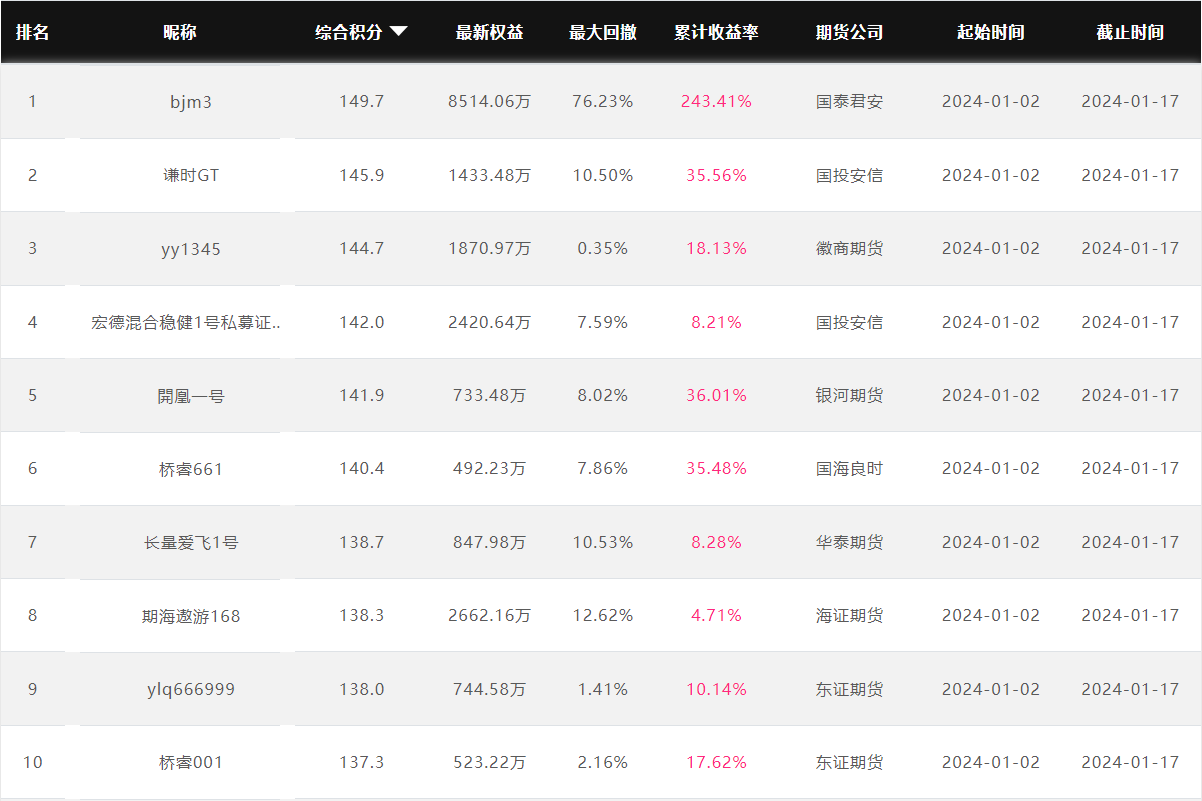Click the cumulative return 36.01%
Image resolution: width=1202 pixels, height=801 pixels.
[717, 396]
